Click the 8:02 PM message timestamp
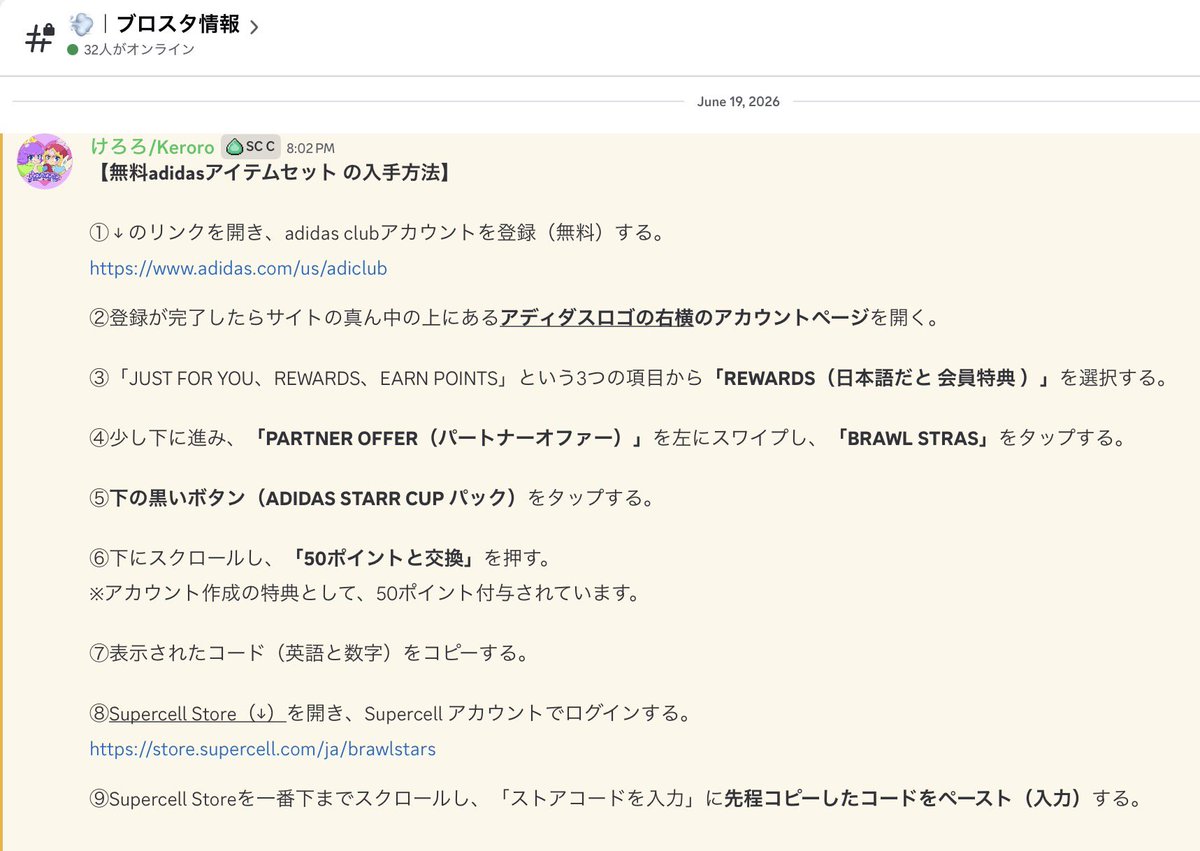The image size is (1200, 851). point(311,148)
